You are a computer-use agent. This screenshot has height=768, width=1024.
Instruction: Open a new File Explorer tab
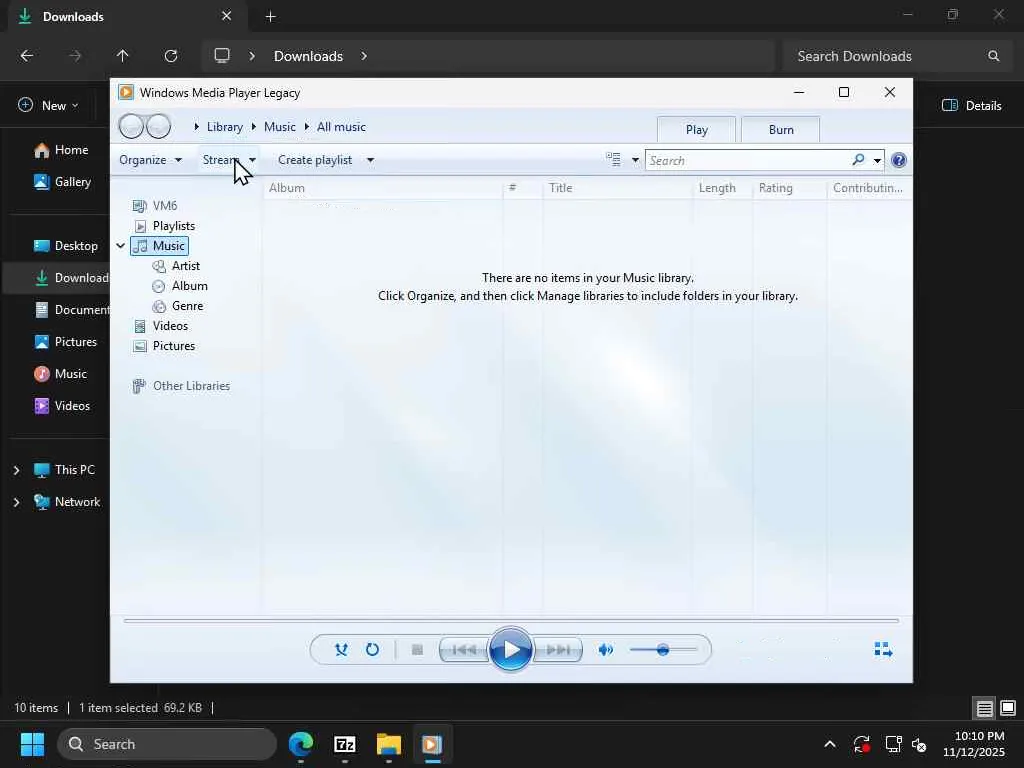[270, 17]
